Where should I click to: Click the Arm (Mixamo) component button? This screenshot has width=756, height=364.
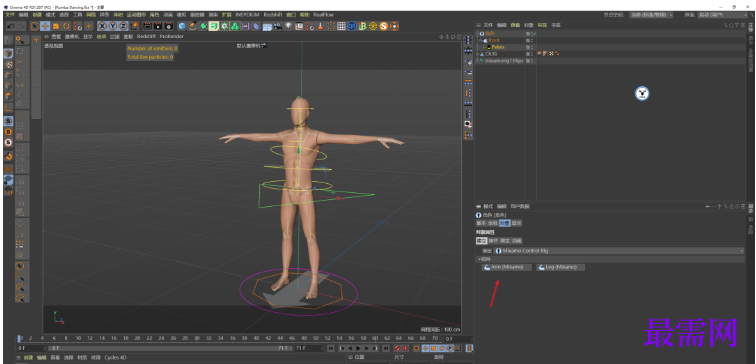507,267
